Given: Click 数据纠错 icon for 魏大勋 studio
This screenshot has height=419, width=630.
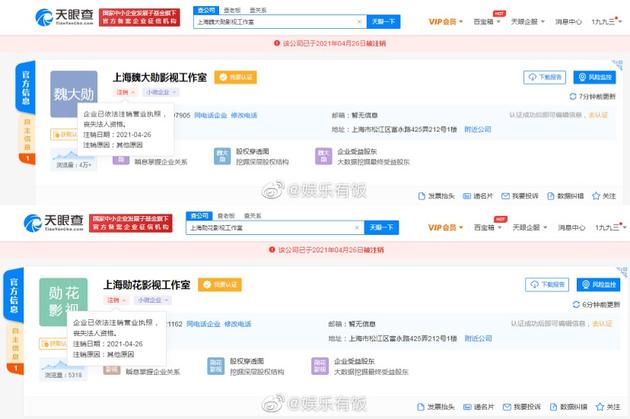Looking at the screenshot, I should click(551, 196).
